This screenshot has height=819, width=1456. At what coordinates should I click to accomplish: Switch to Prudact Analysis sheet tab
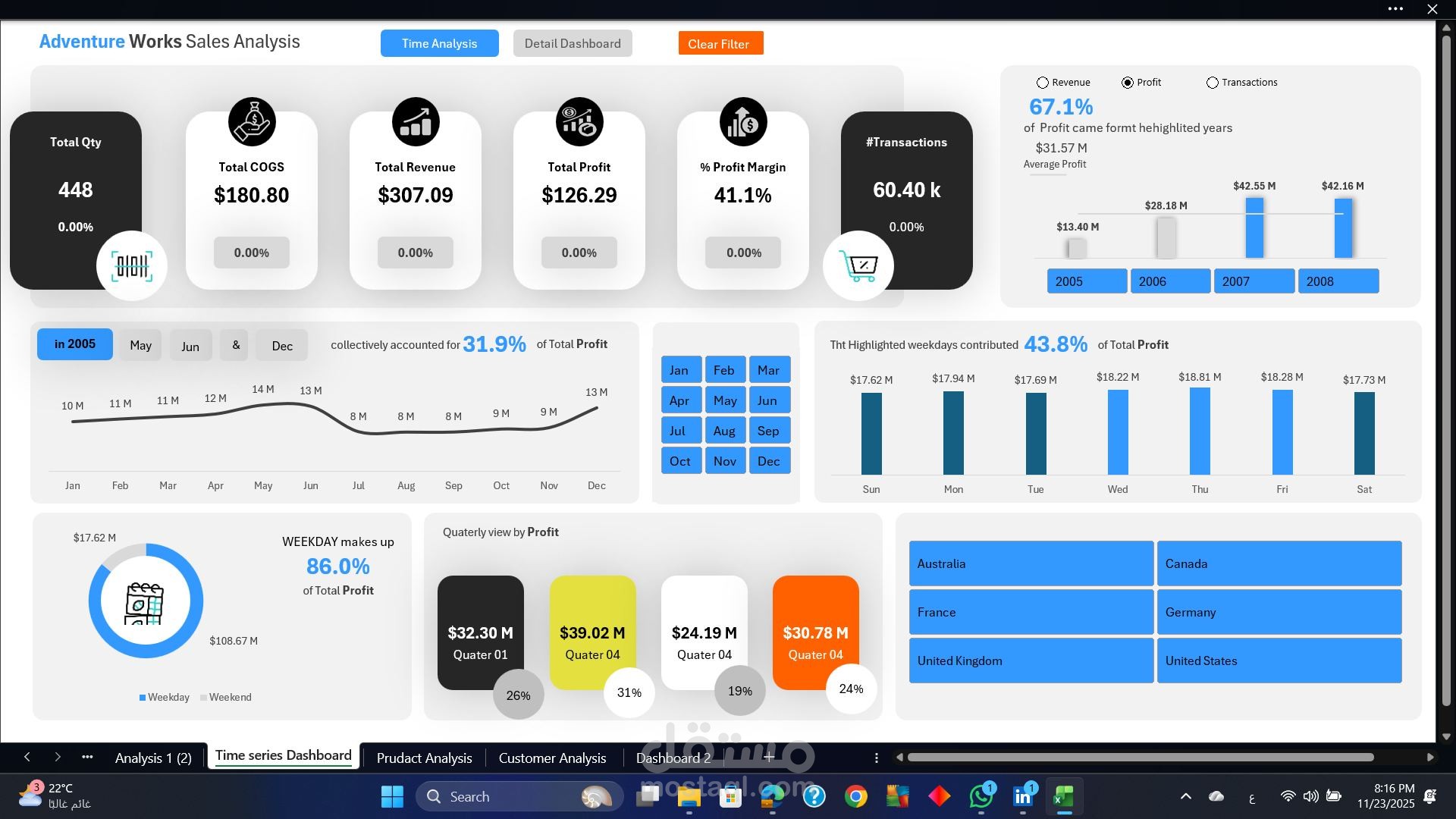tap(424, 758)
